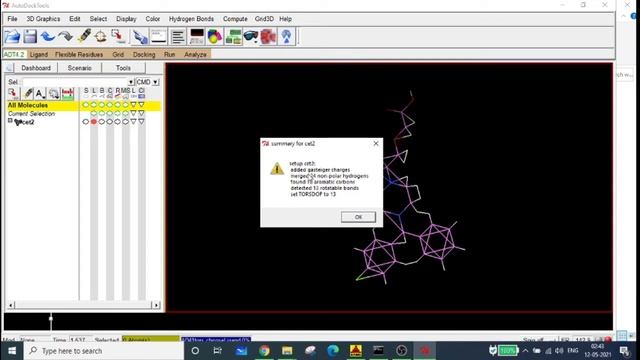Image resolution: width=640 pixels, height=360 pixels.
Task: Open the Hydrogen Bonds menu
Action: pyautogui.click(x=191, y=19)
